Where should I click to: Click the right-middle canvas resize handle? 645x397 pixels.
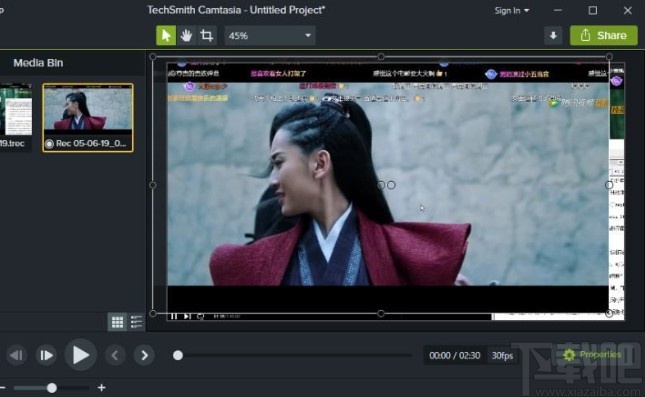(x=609, y=185)
